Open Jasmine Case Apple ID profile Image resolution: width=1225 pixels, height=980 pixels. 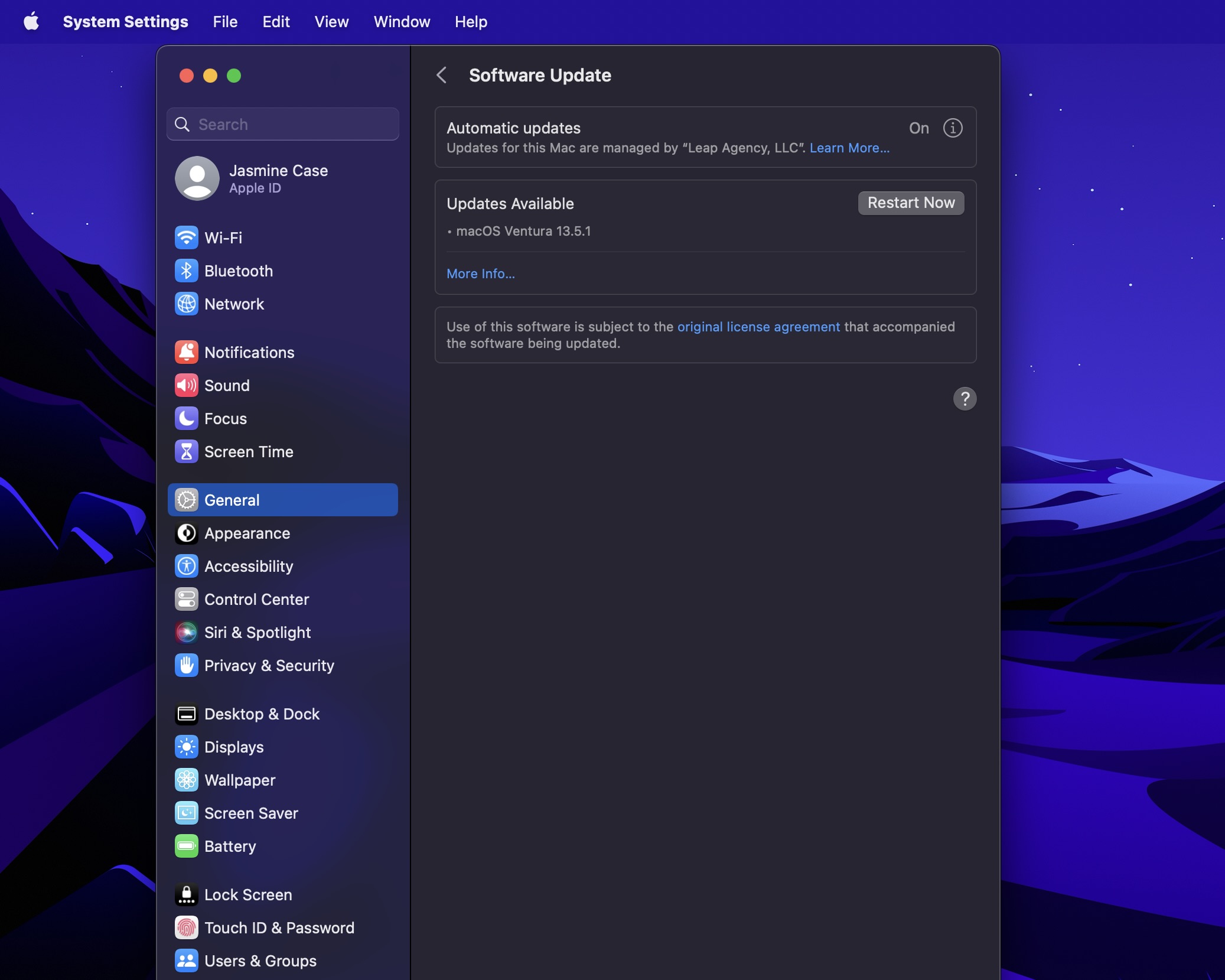click(278, 178)
